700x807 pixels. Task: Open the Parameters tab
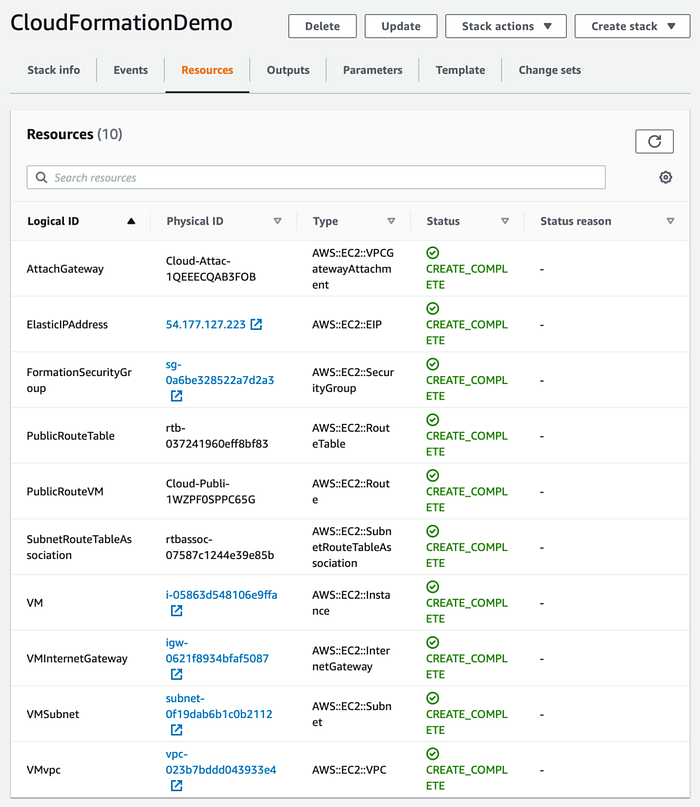point(373,70)
